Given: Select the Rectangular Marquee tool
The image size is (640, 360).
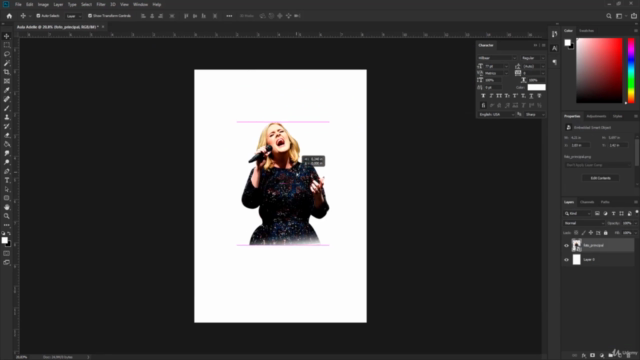Looking at the screenshot, I should coord(7,45).
